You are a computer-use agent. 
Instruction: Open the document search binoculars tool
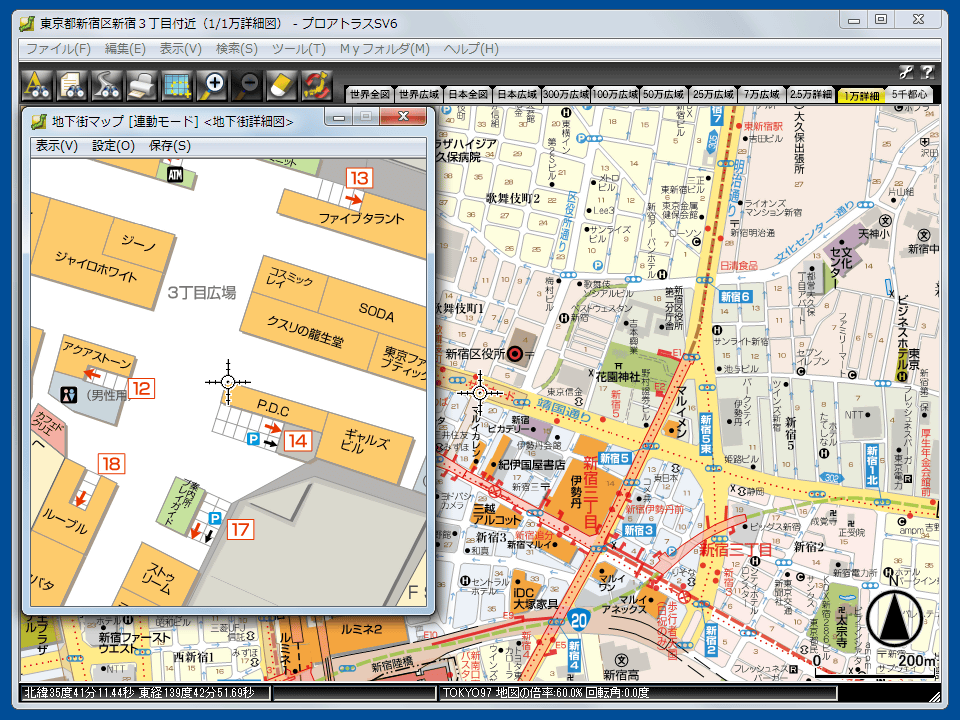(73, 85)
